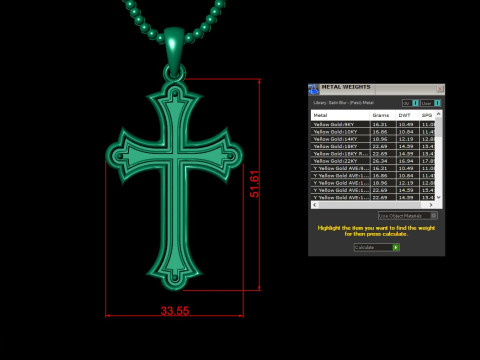Toggle the first cyan switch beside Library label
Viewport: 480px width, 360px height.
(415, 103)
